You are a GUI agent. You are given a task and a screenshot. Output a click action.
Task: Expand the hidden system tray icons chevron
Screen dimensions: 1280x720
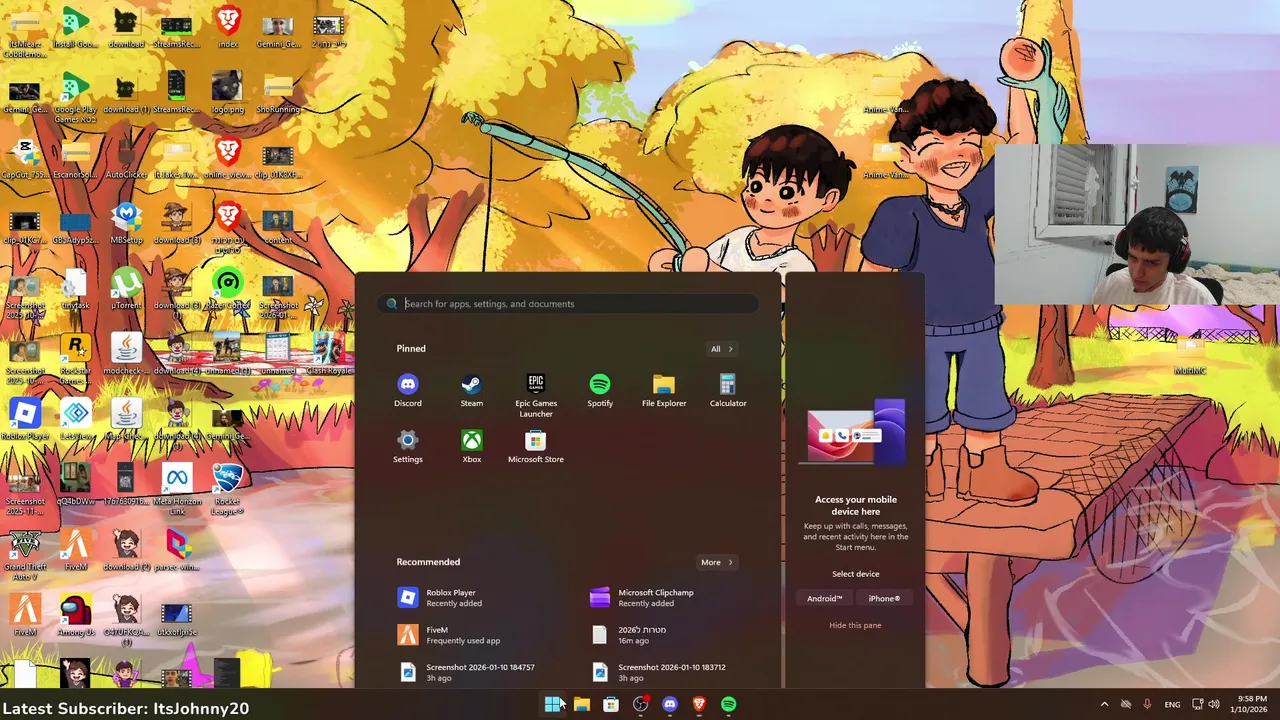pyautogui.click(x=1104, y=704)
